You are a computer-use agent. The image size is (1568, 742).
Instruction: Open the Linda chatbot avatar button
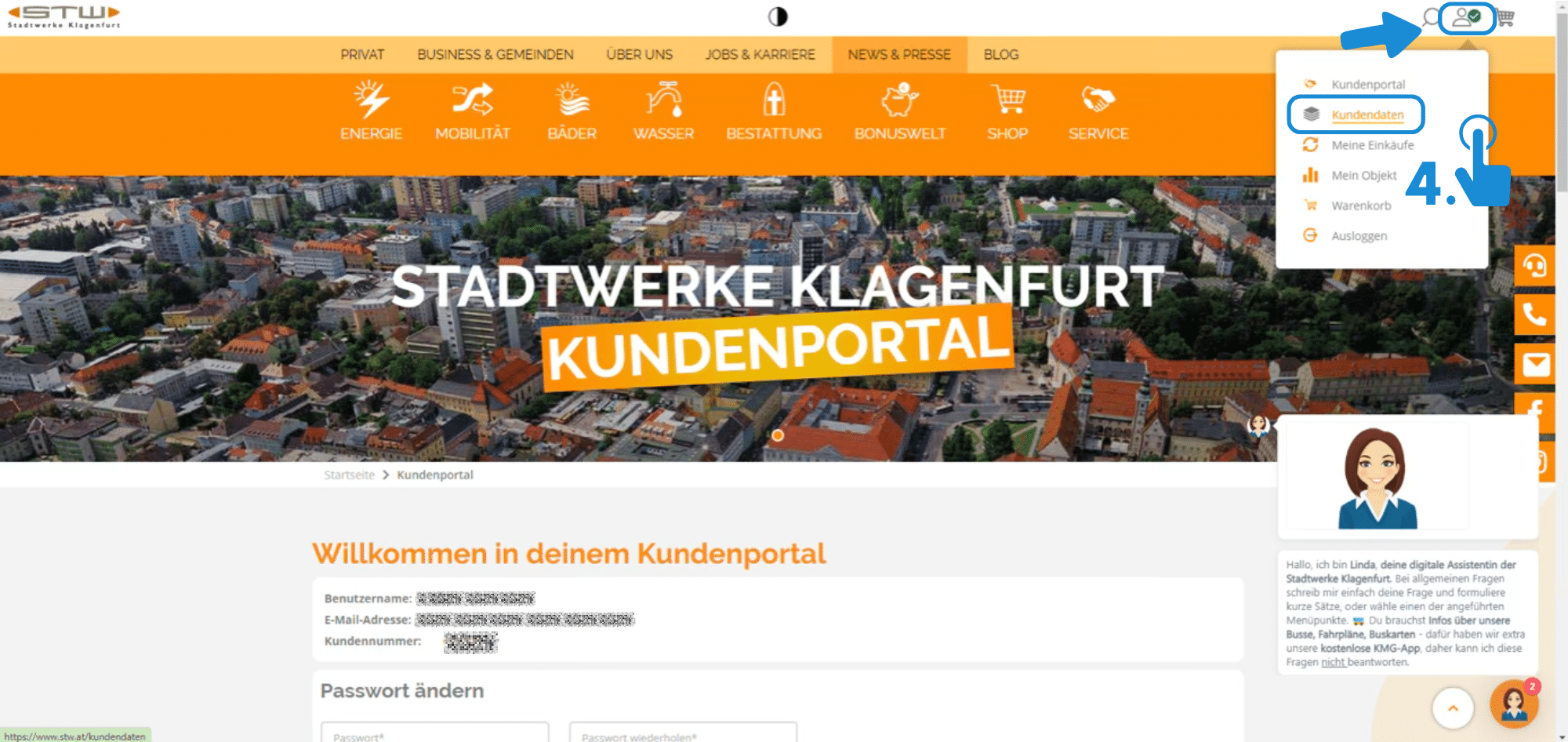coord(1514,704)
